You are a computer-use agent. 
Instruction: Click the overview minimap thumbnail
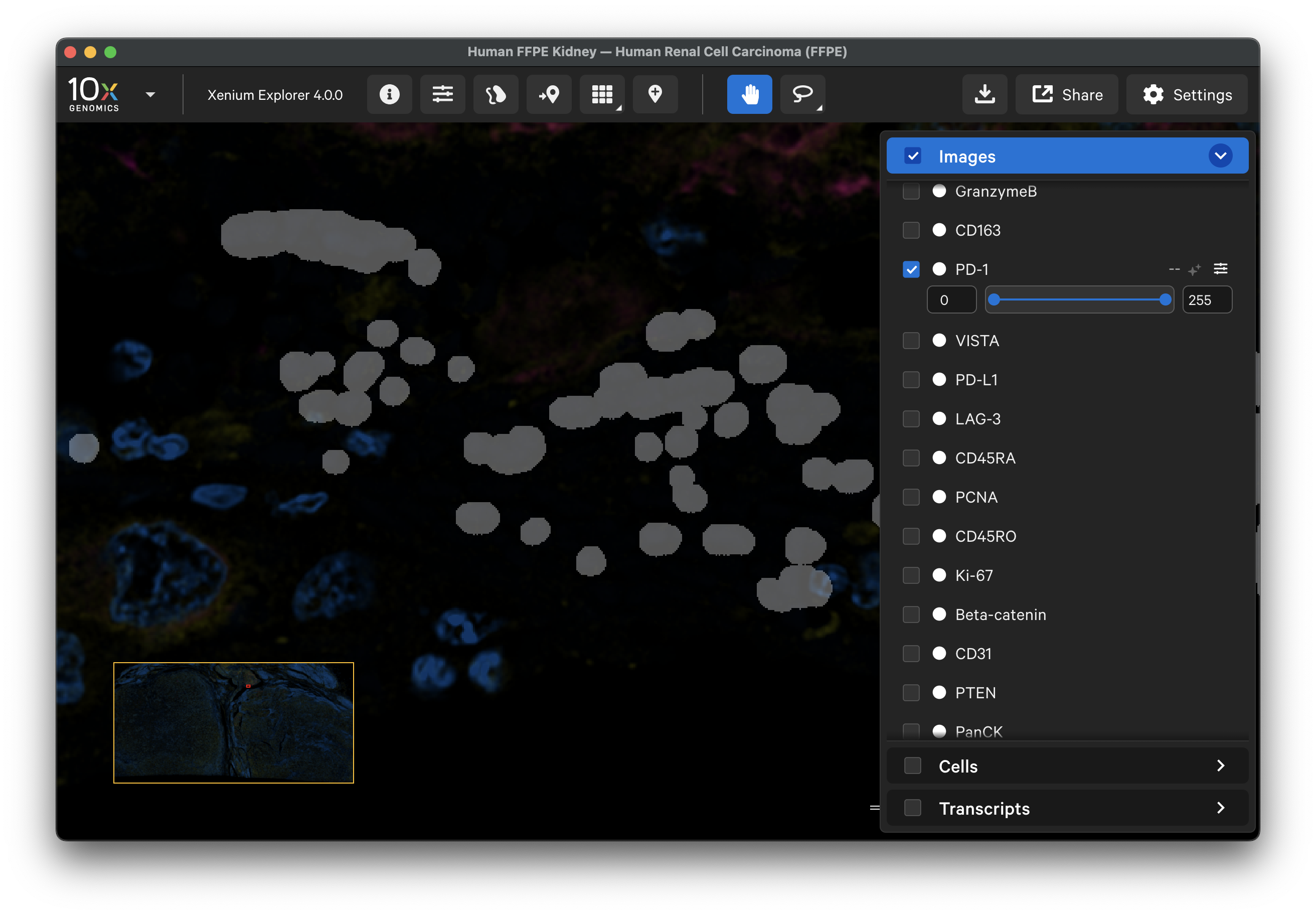pos(234,722)
